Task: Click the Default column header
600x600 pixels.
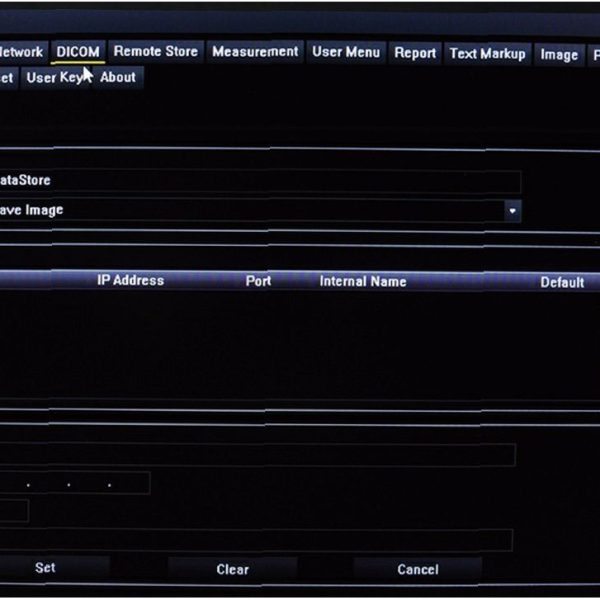Action: coord(562,283)
